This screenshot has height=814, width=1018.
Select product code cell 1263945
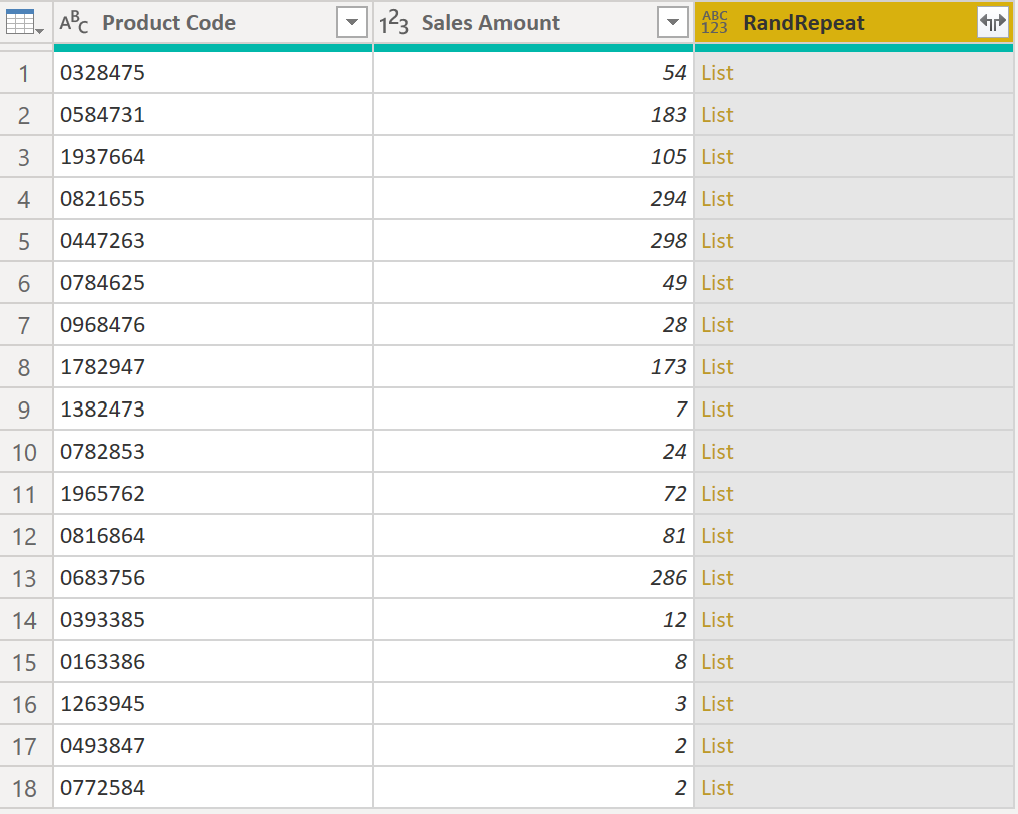pos(213,704)
